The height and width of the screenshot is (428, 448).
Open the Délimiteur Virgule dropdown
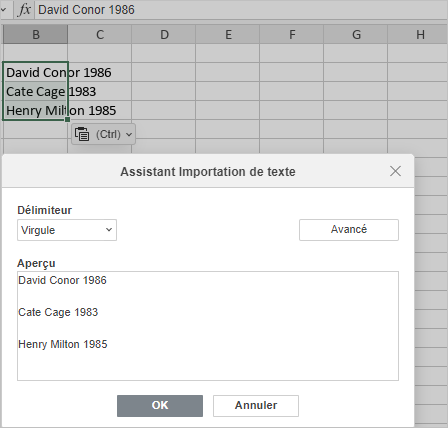click(x=67, y=230)
